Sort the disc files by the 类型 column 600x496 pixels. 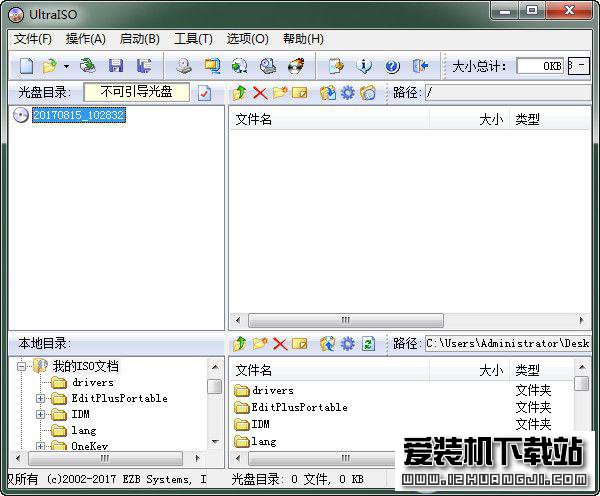(x=550, y=120)
